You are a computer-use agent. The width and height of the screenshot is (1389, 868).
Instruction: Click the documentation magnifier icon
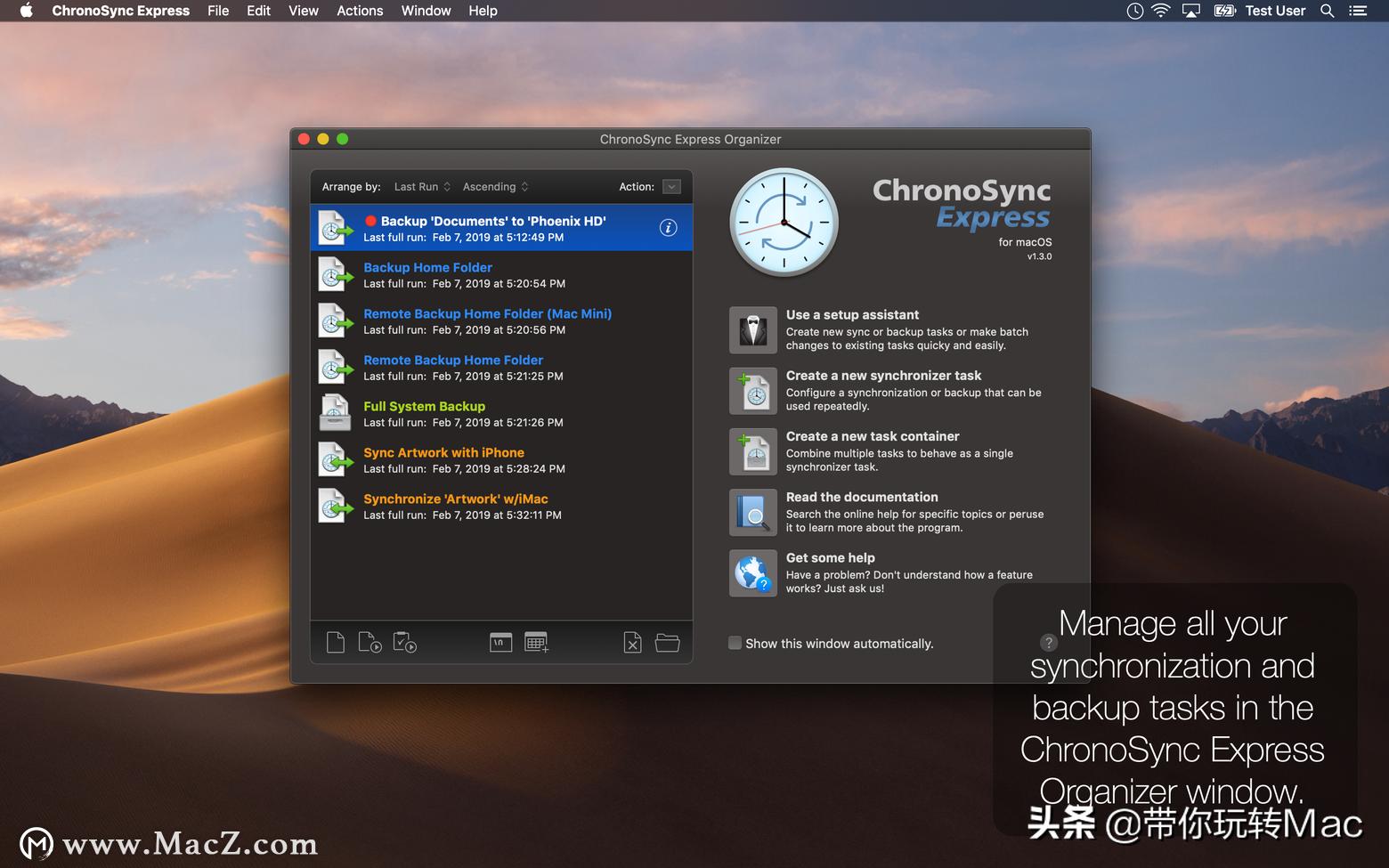(x=753, y=512)
